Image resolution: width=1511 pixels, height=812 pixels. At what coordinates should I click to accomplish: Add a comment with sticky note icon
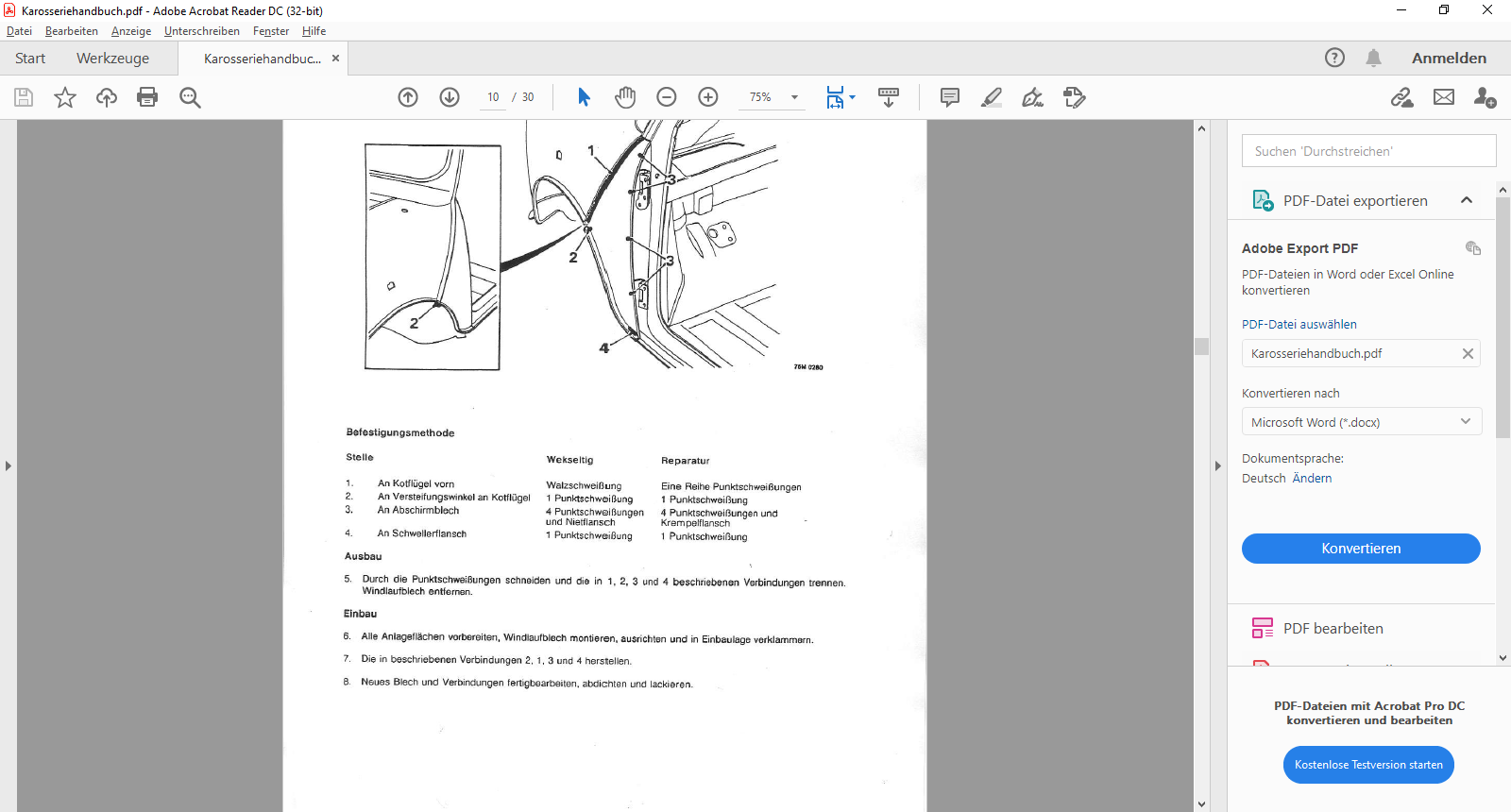[x=950, y=97]
